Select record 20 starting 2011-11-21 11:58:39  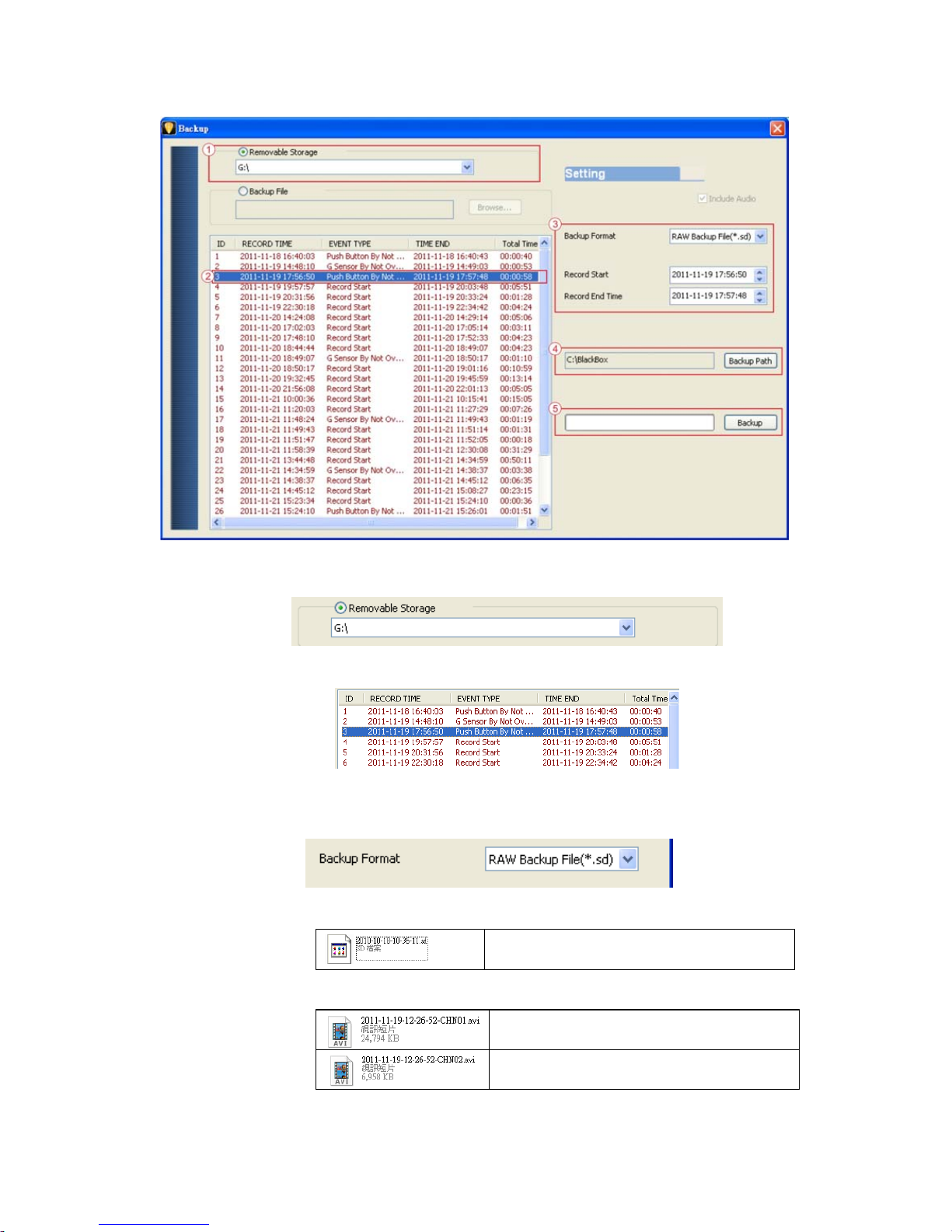(375, 450)
